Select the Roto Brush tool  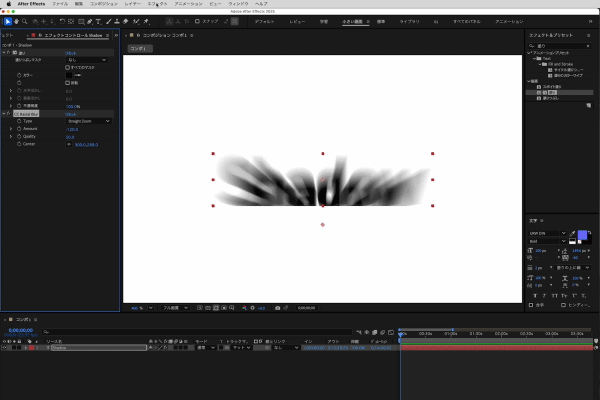click(x=136, y=21)
